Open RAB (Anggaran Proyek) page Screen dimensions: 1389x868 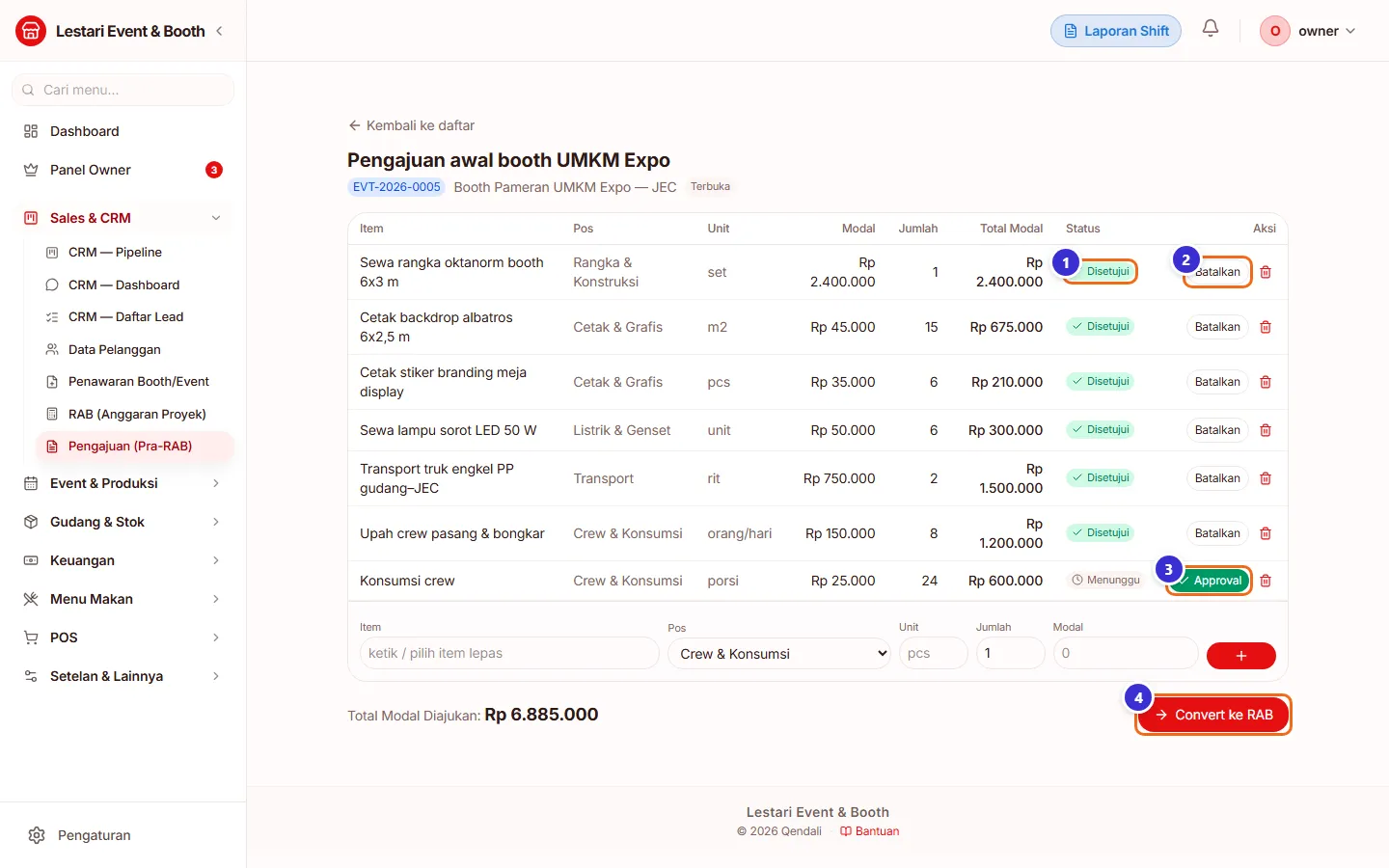(x=135, y=414)
